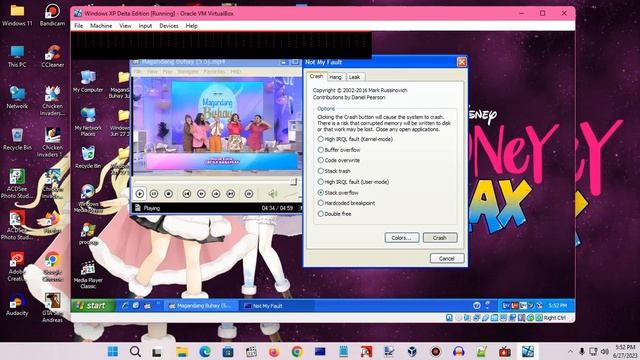Viewport: 640px width, 360px height.
Task: Switch to the Hang tab
Action: coord(335,77)
